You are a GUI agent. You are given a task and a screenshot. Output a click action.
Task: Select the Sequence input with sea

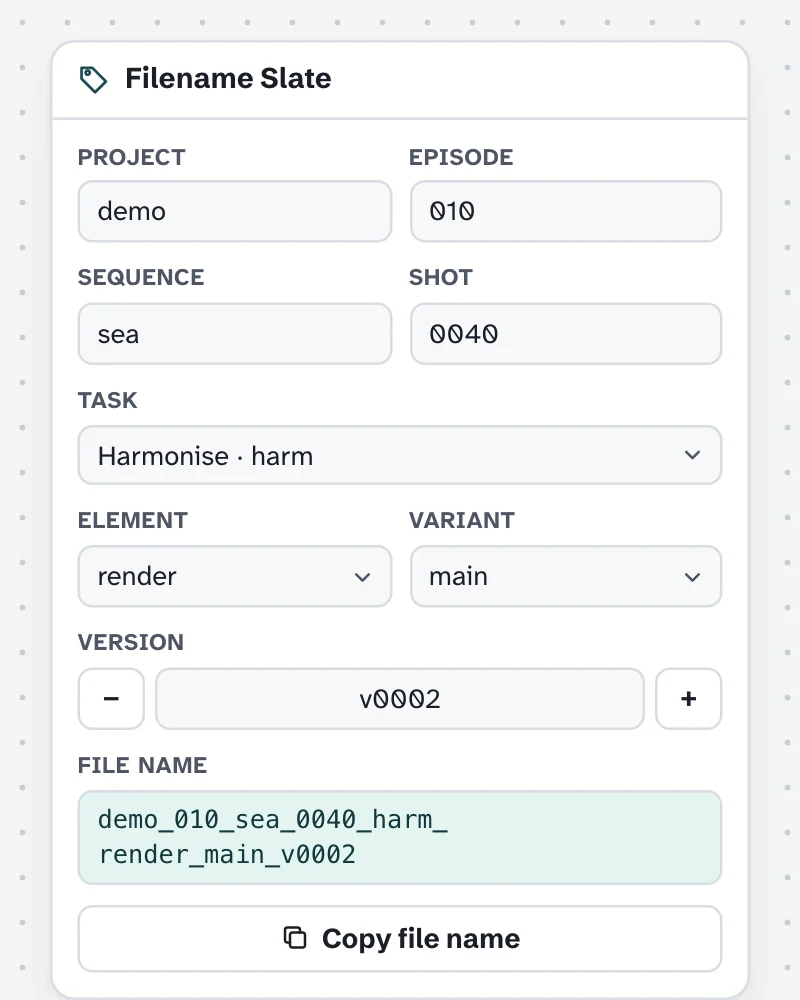tap(235, 334)
